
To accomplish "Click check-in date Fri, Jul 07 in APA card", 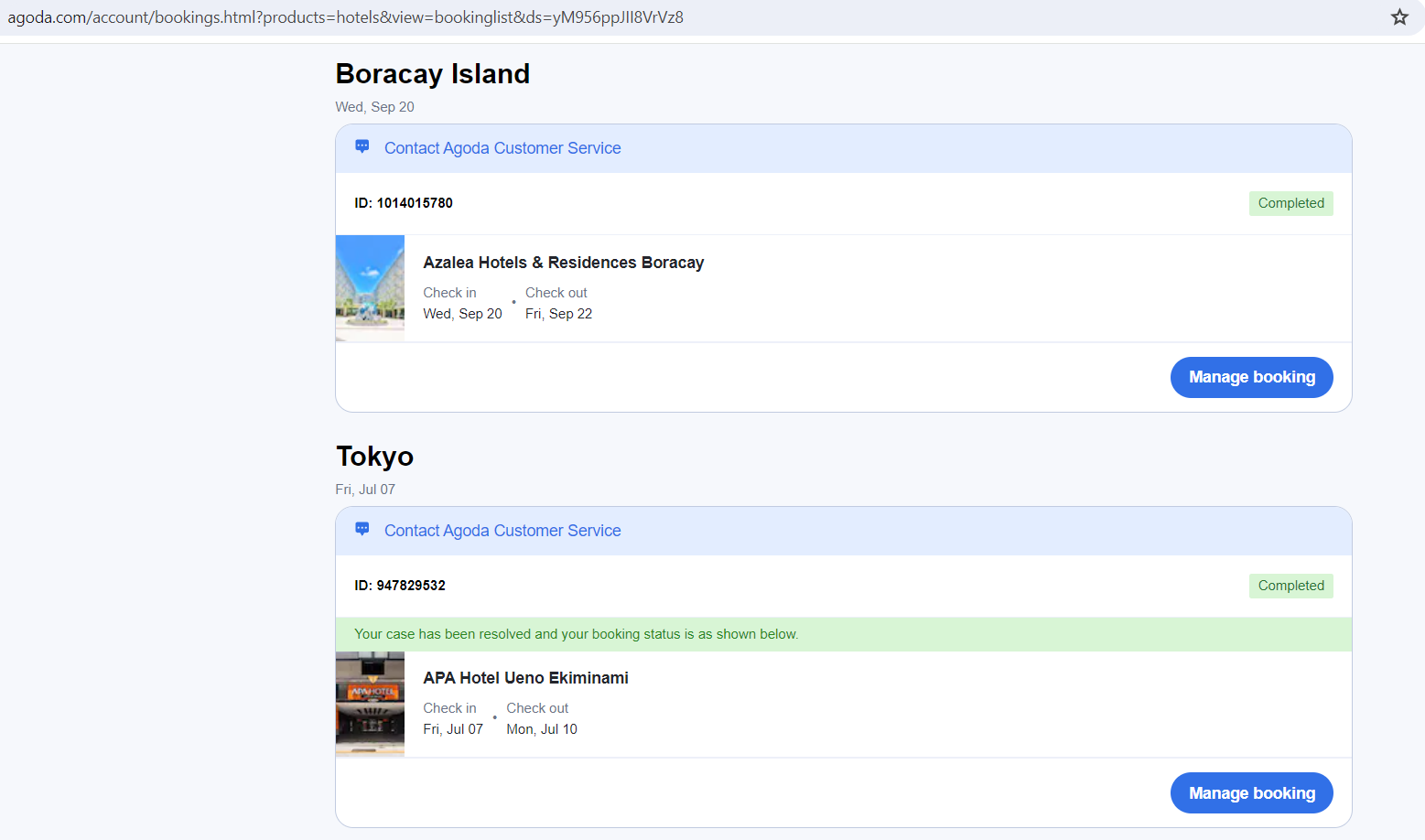I will point(453,729).
